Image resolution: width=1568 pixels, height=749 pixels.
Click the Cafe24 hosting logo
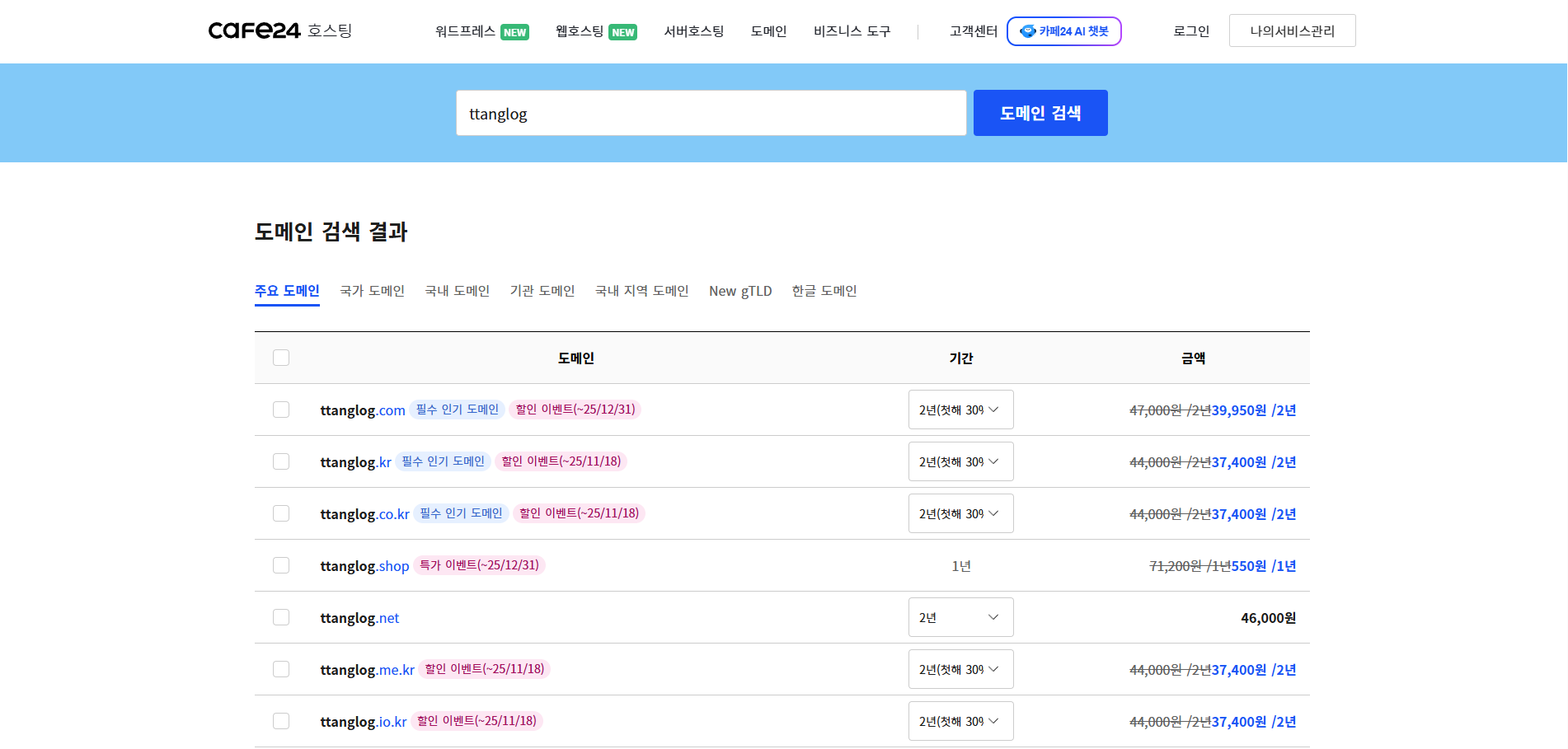(x=280, y=30)
